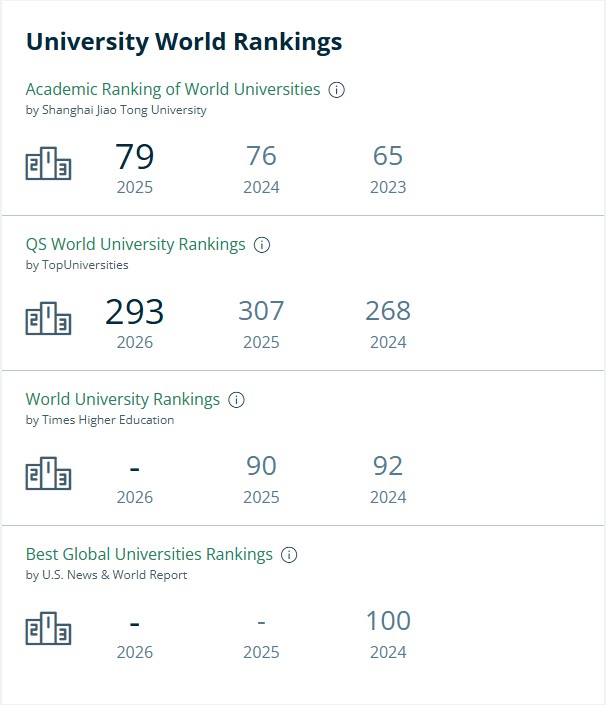This screenshot has height=705, width=606.
Task: Show info for Times Higher Education World University Rankings
Action: pyautogui.click(x=236, y=400)
